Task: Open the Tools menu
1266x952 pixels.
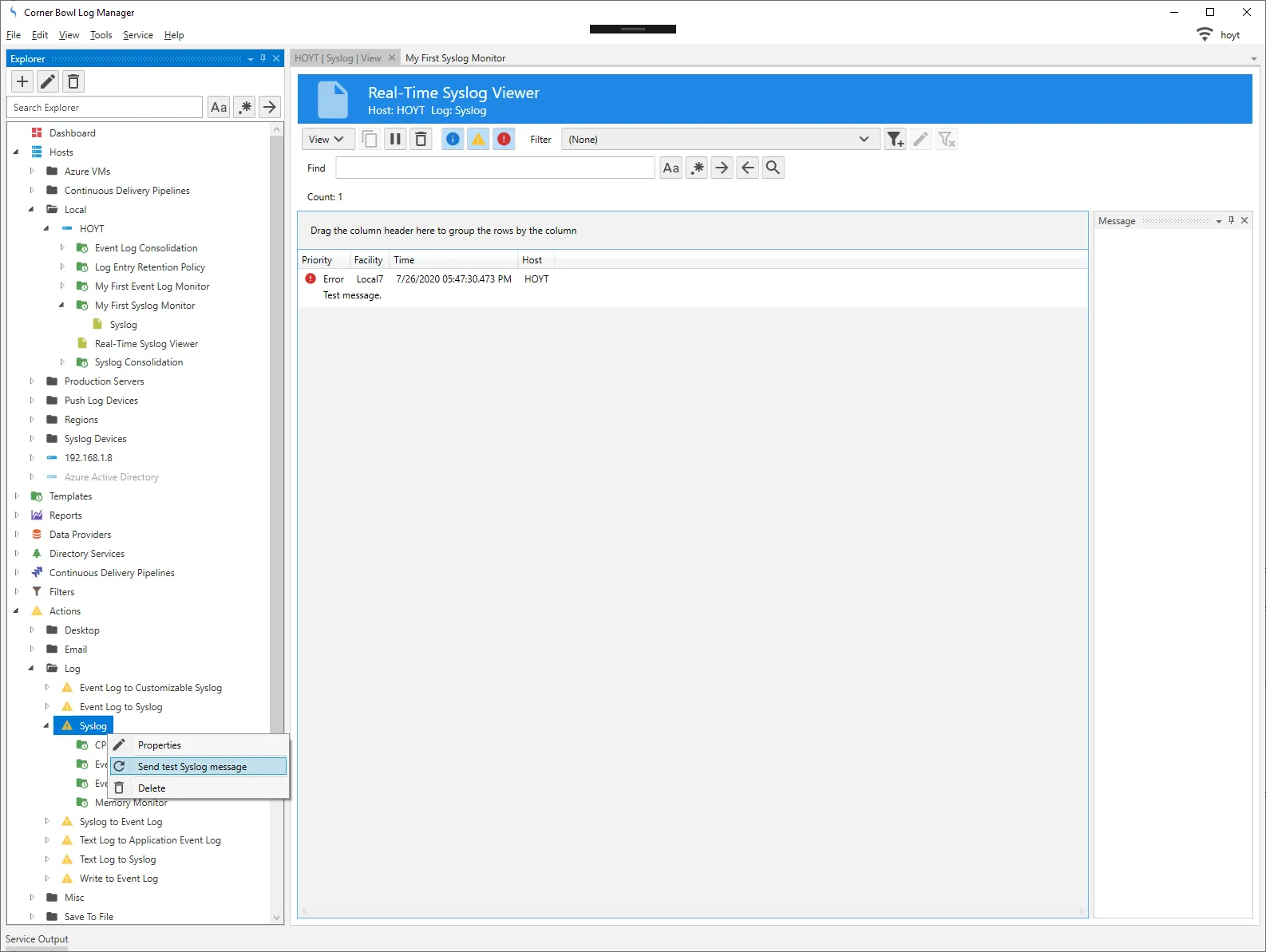Action: point(101,35)
